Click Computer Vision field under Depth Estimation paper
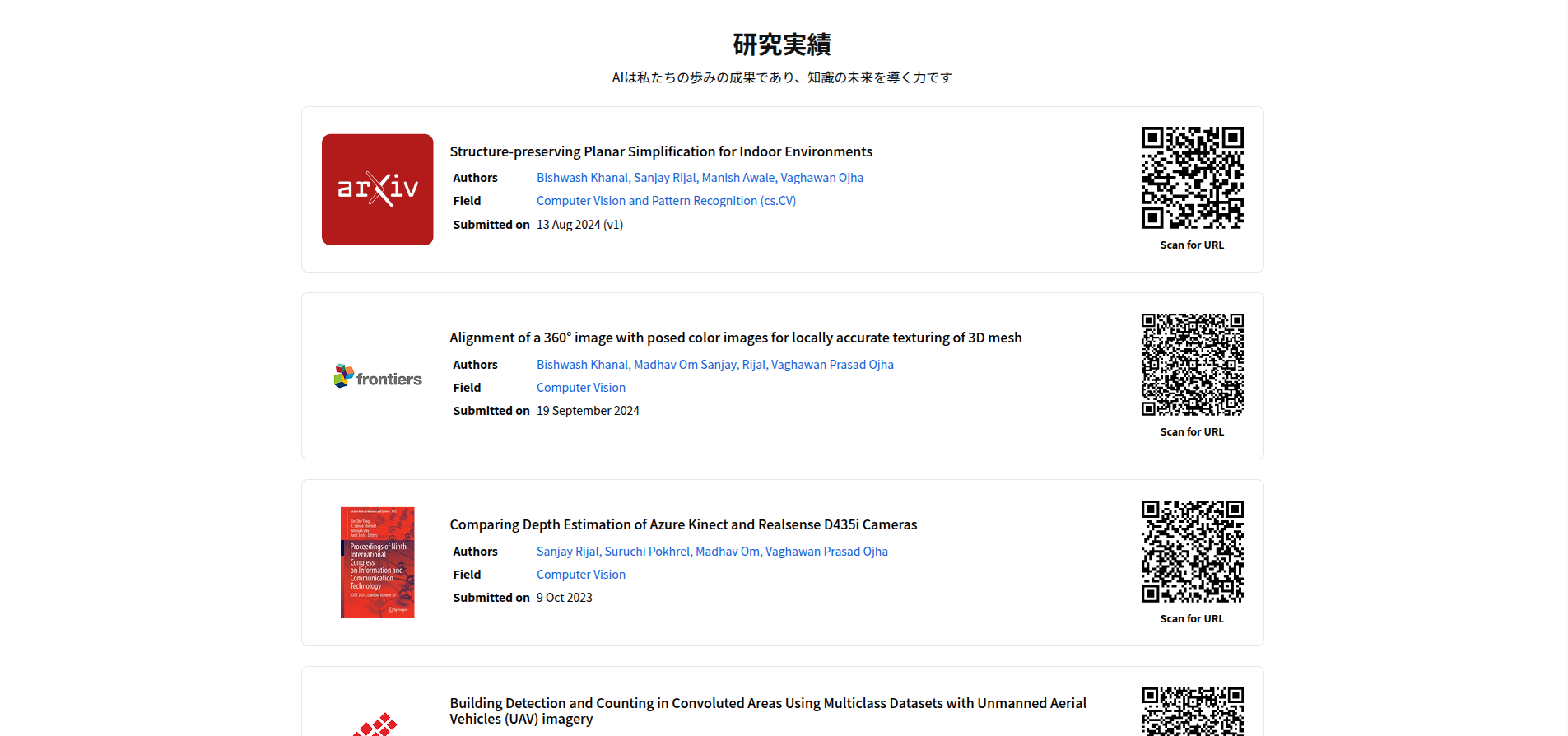Screen dimensions: 1568x736 pos(580,575)
